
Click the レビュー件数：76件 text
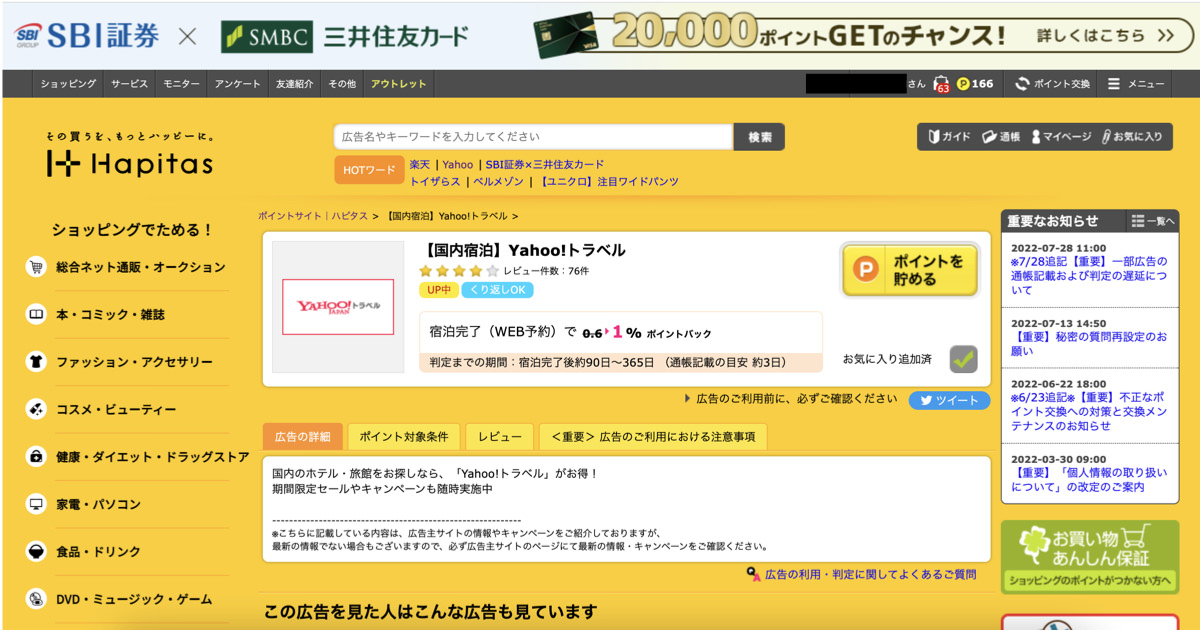pyautogui.click(x=546, y=271)
